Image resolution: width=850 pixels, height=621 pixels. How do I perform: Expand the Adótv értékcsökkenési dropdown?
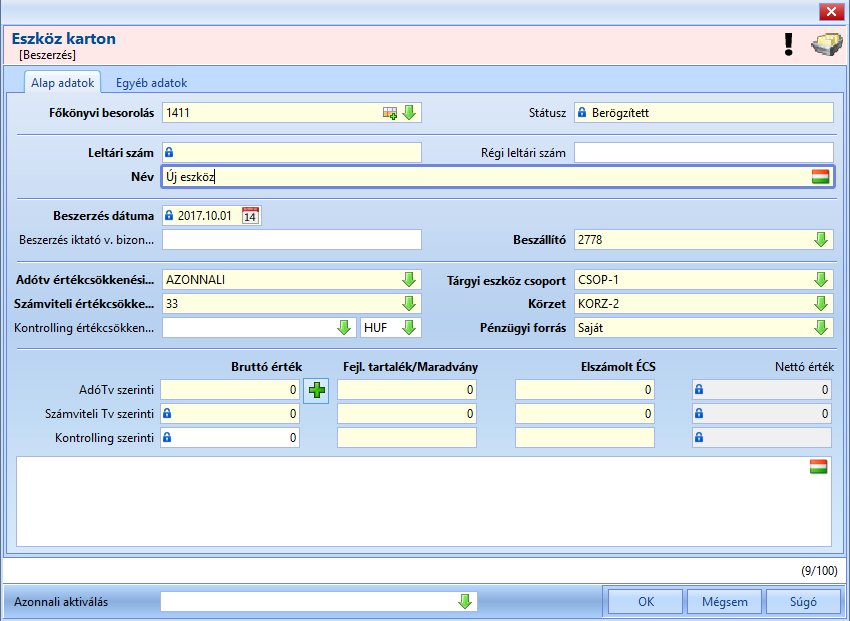click(x=409, y=280)
